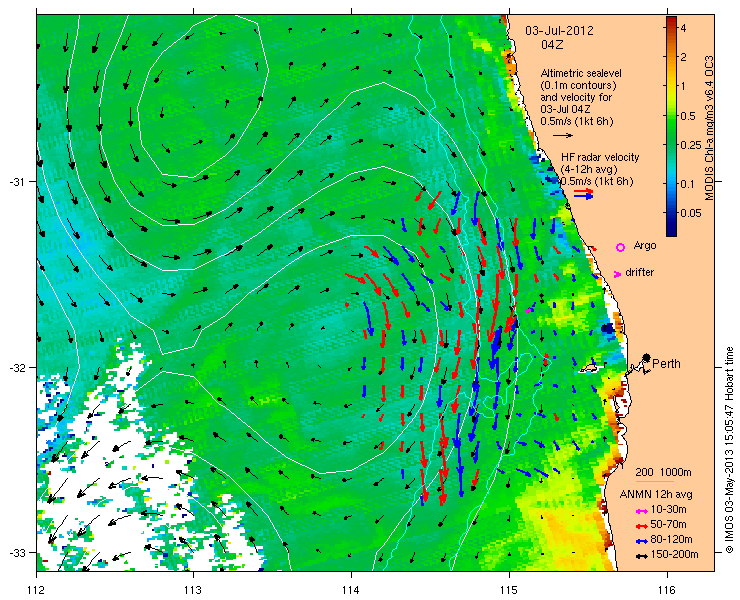Image resolution: width=740 pixels, height=600 pixels.
Task: Click the black altimetric velocity scale arrow
Action: pos(563,135)
